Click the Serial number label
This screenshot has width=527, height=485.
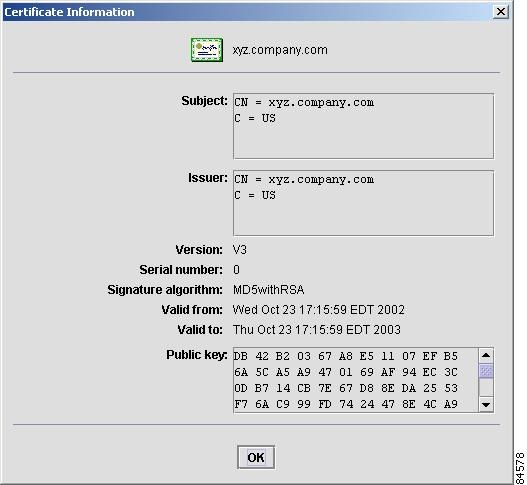(x=181, y=270)
